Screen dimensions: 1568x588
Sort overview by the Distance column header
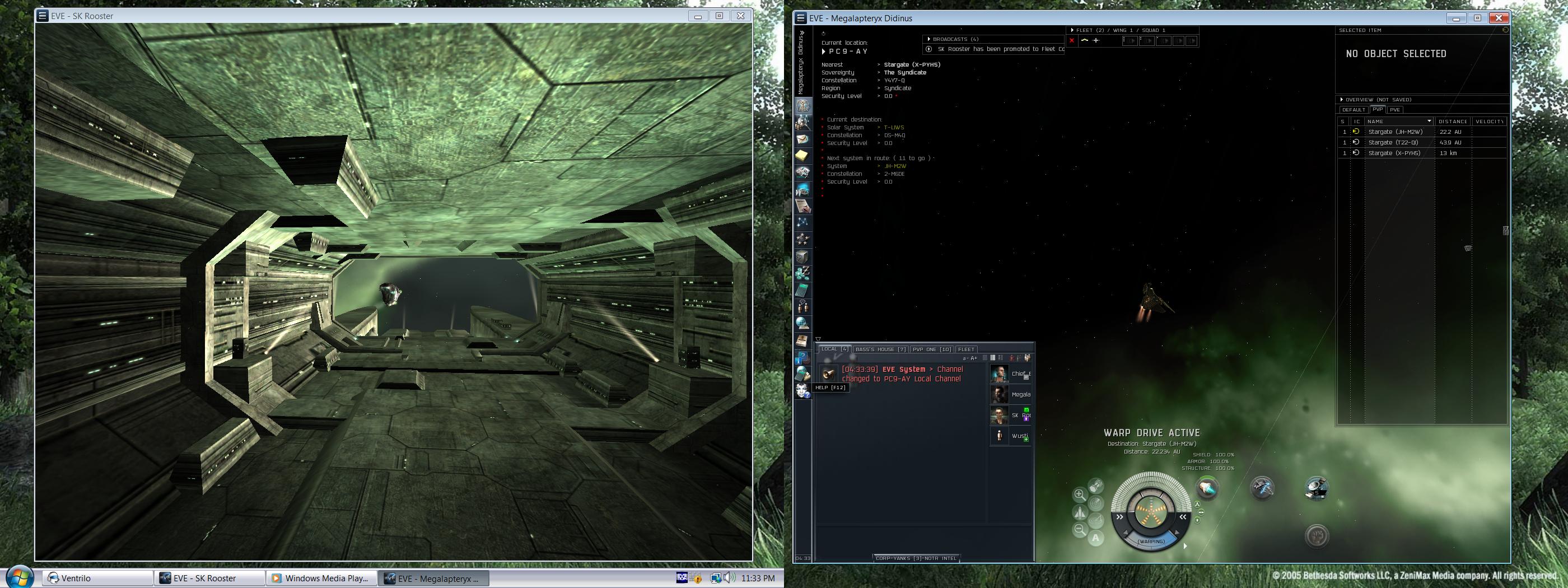coord(1452,121)
